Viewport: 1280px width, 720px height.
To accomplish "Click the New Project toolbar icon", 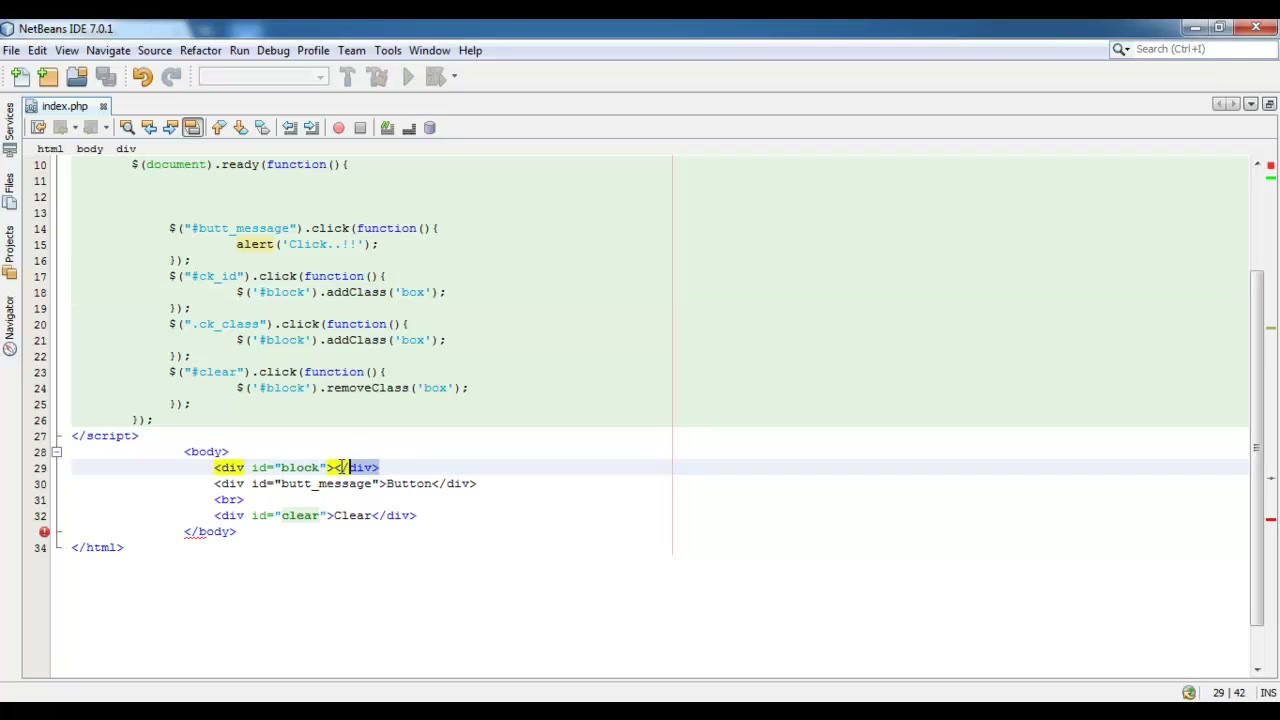I will tap(48, 77).
